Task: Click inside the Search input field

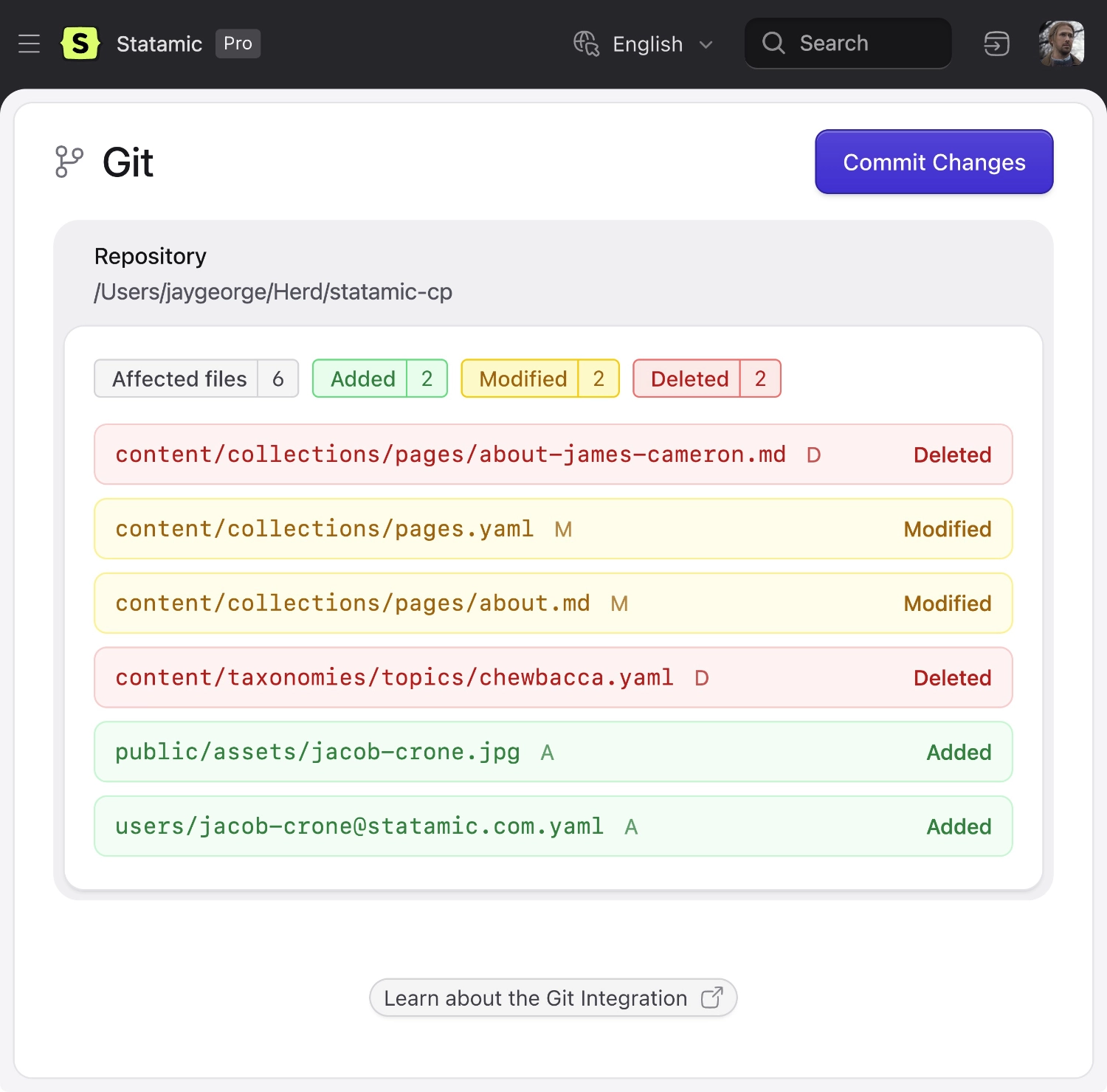Action: (849, 44)
